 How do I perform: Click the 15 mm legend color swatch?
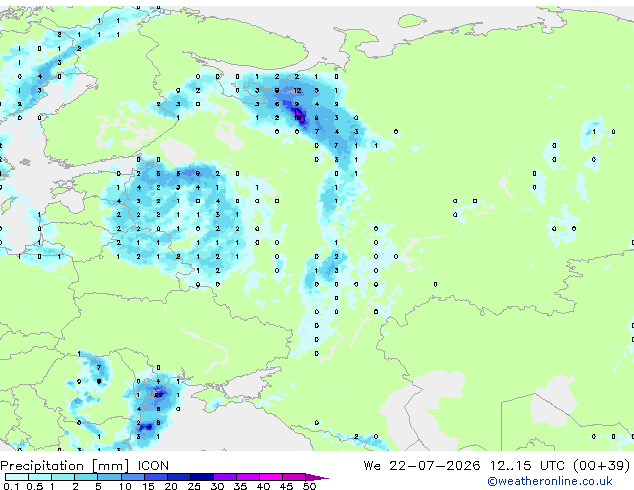[156, 477]
